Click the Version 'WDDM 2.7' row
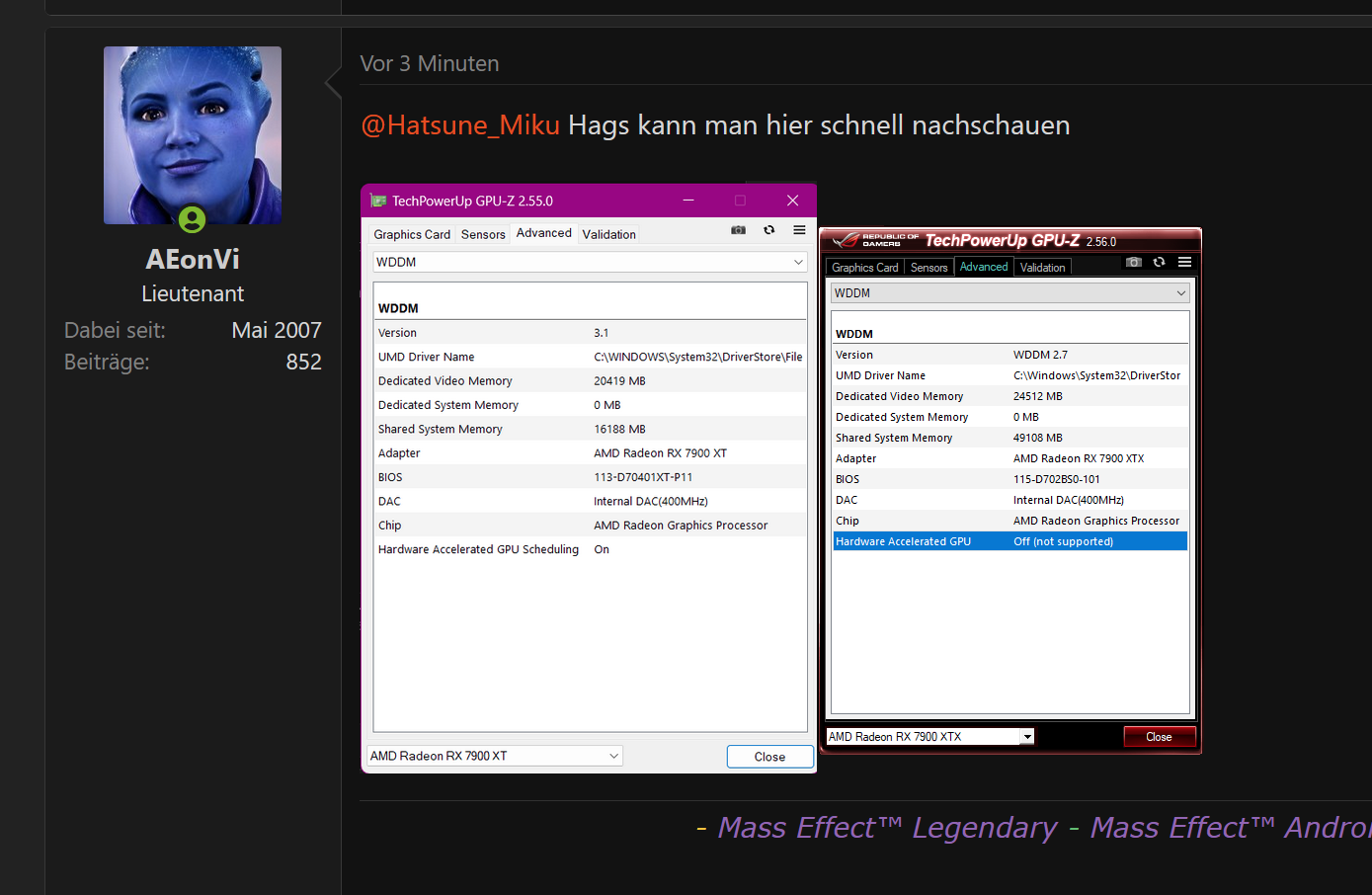Viewport: 1372px width, 895px height. click(1009, 355)
